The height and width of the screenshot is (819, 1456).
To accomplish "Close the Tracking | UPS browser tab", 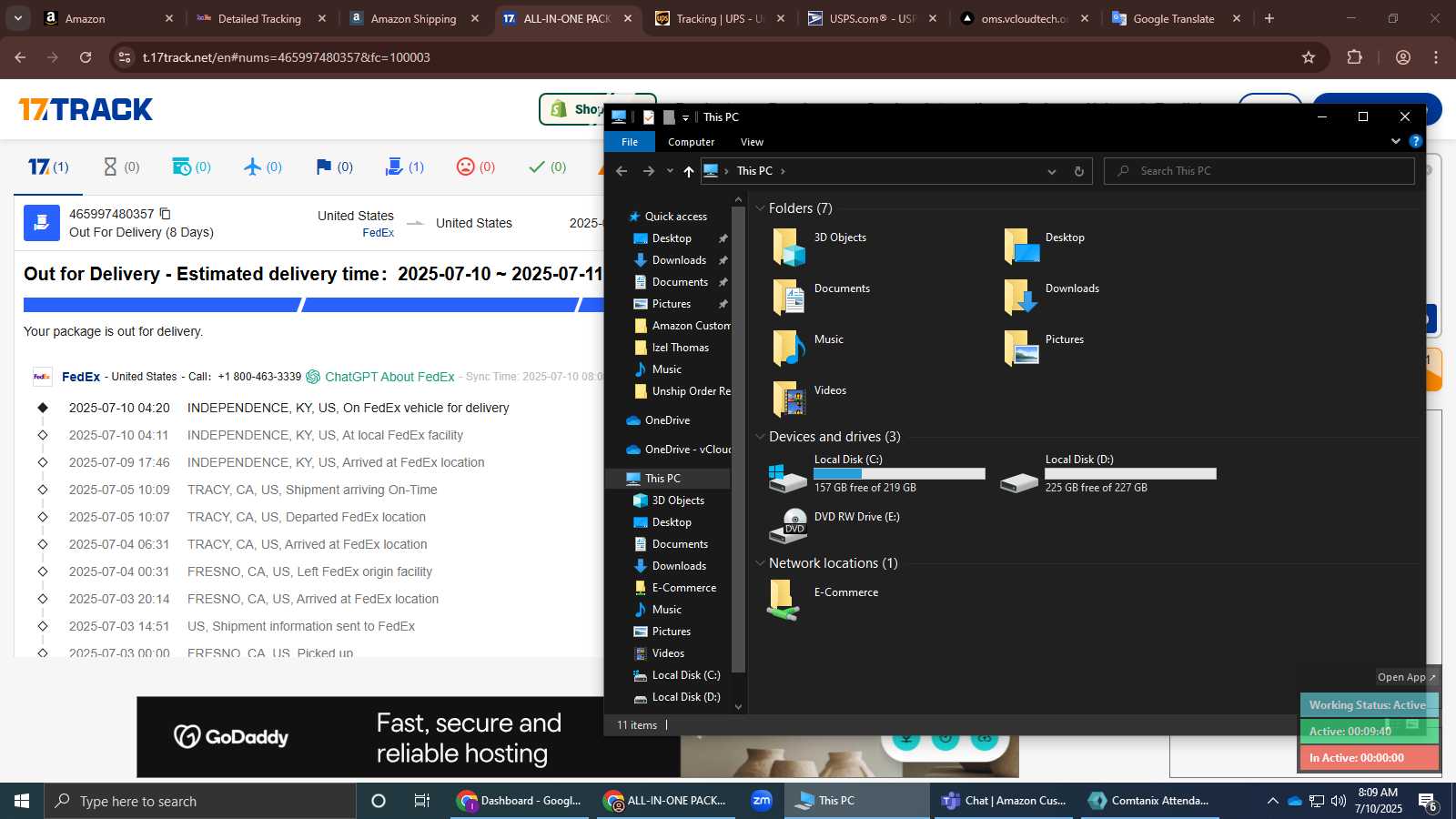I will pos(781,18).
